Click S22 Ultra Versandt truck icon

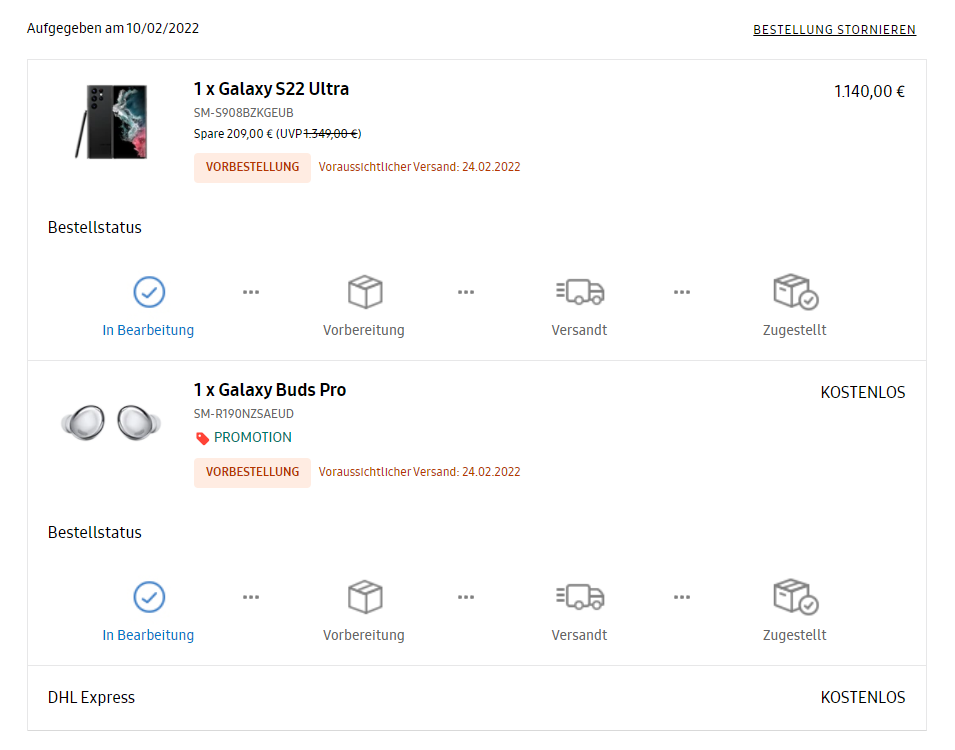pyautogui.click(x=580, y=292)
